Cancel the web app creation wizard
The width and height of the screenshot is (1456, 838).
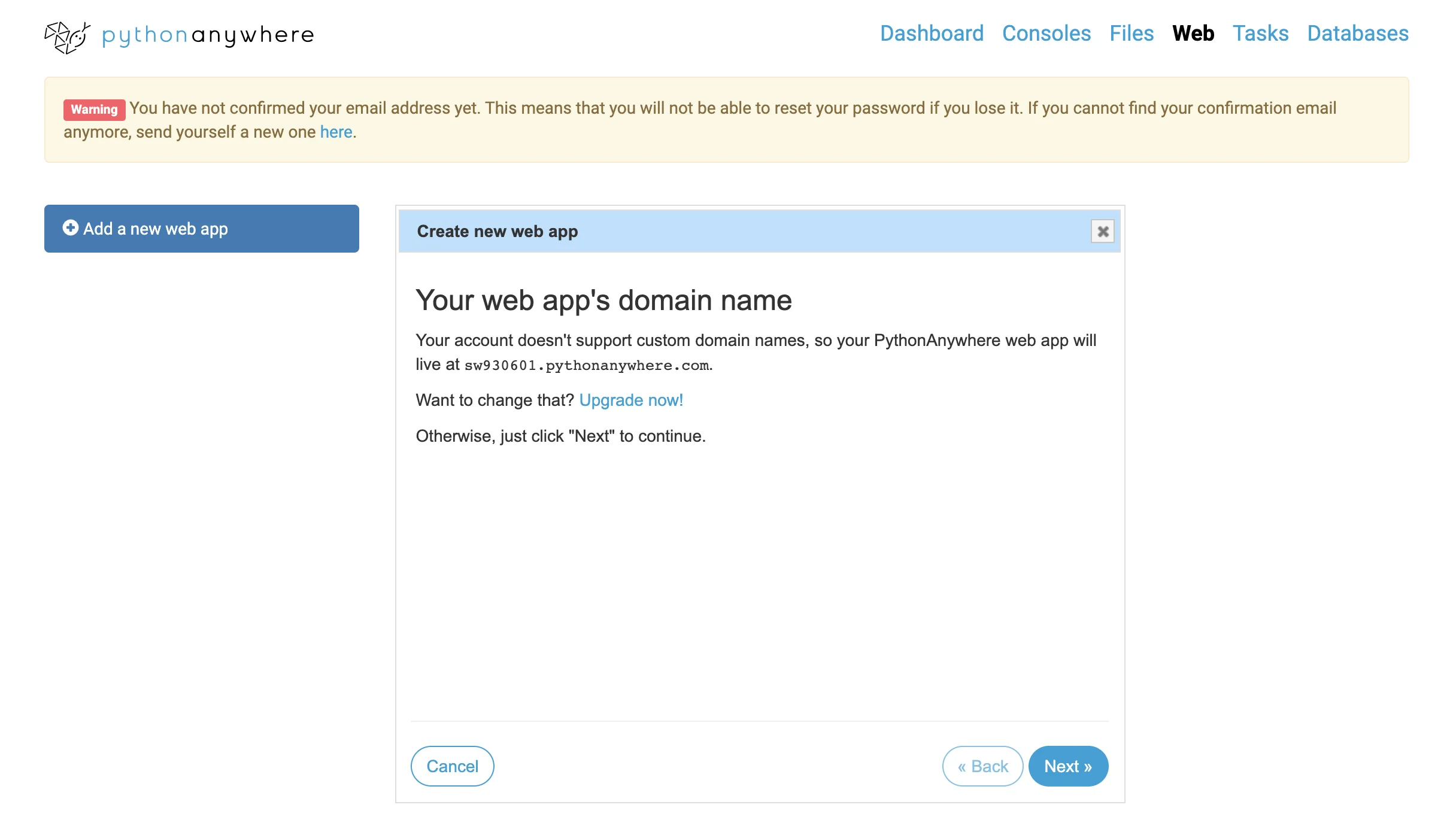click(x=452, y=766)
